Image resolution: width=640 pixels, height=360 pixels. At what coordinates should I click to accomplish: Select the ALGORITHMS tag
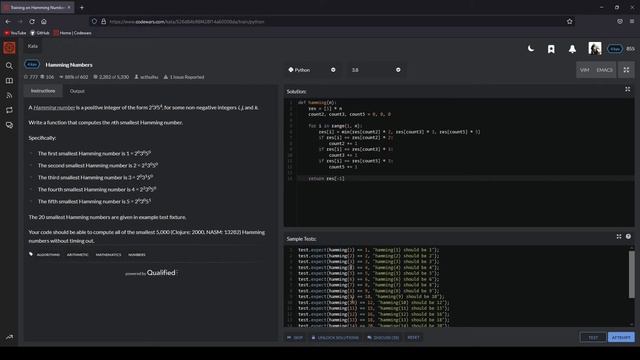coord(48,255)
